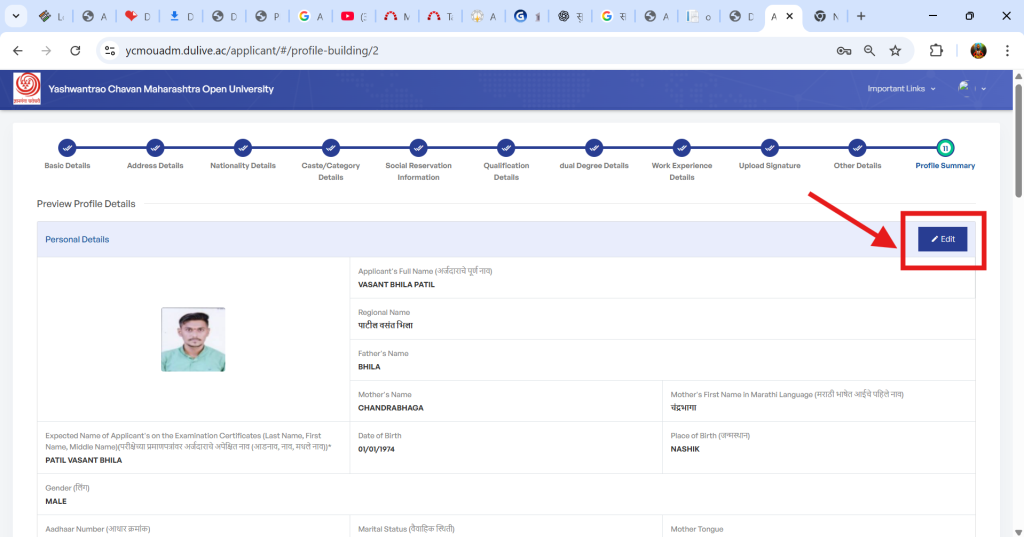Switch to the YouTube browser tab

coord(353,16)
